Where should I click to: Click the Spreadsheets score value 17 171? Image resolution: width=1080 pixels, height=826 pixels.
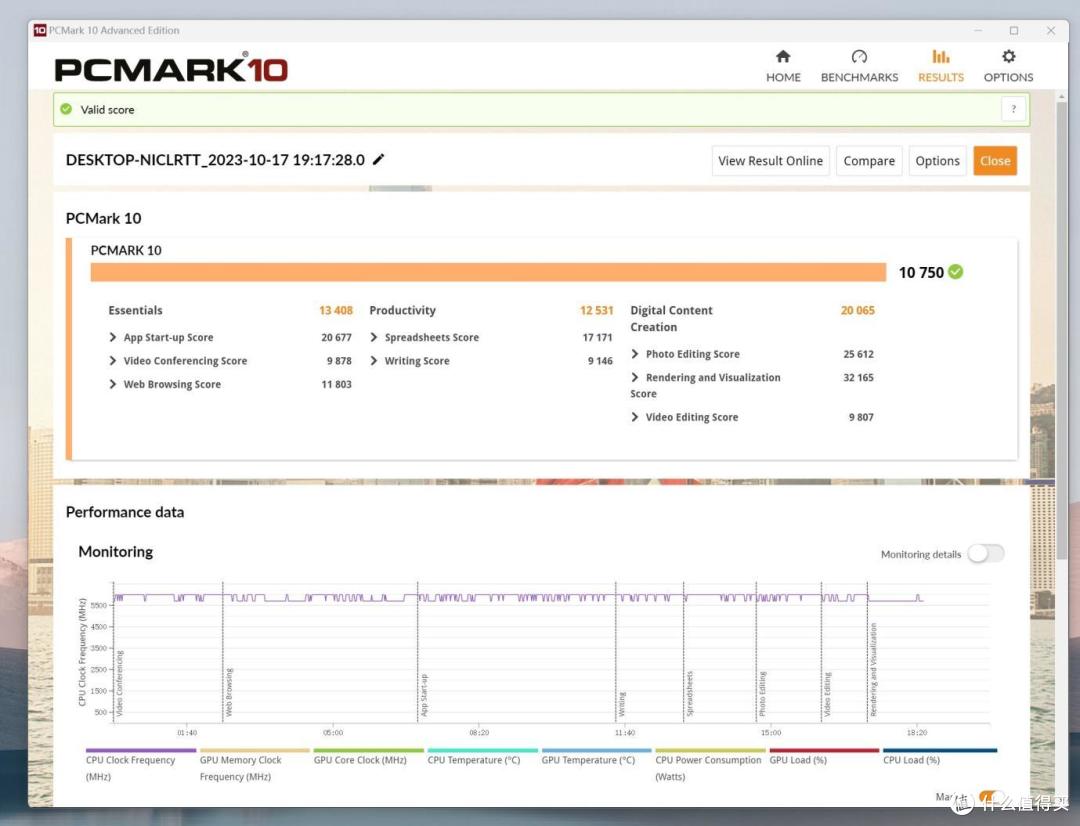tap(597, 337)
